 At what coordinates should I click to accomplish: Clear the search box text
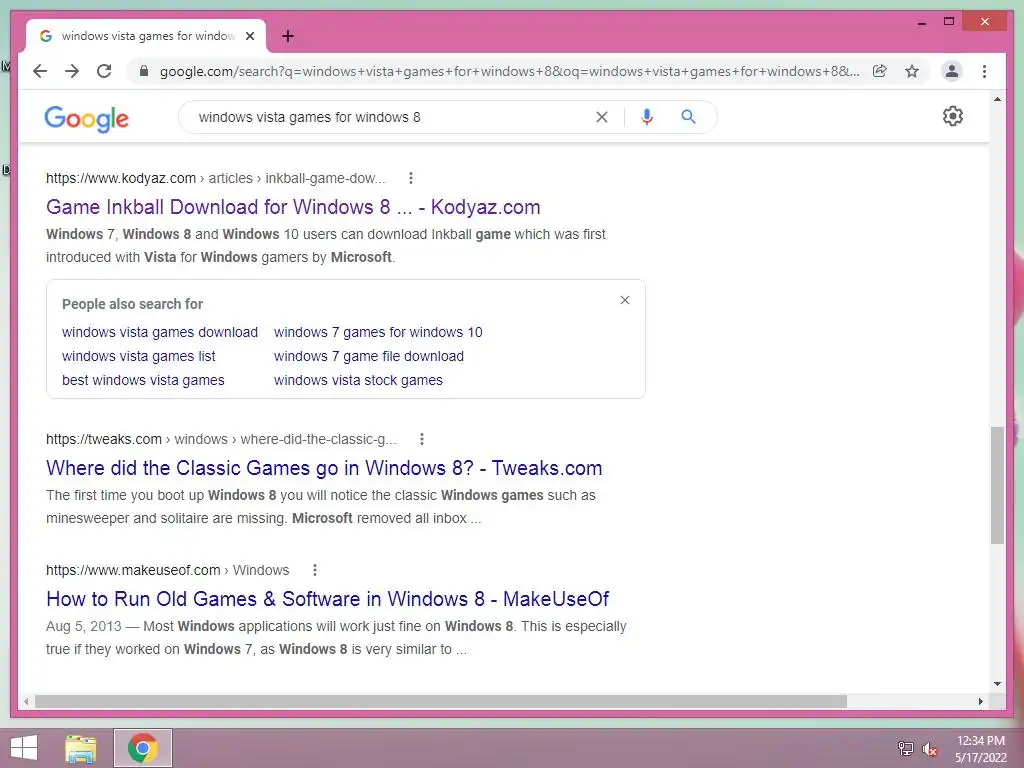[601, 117]
